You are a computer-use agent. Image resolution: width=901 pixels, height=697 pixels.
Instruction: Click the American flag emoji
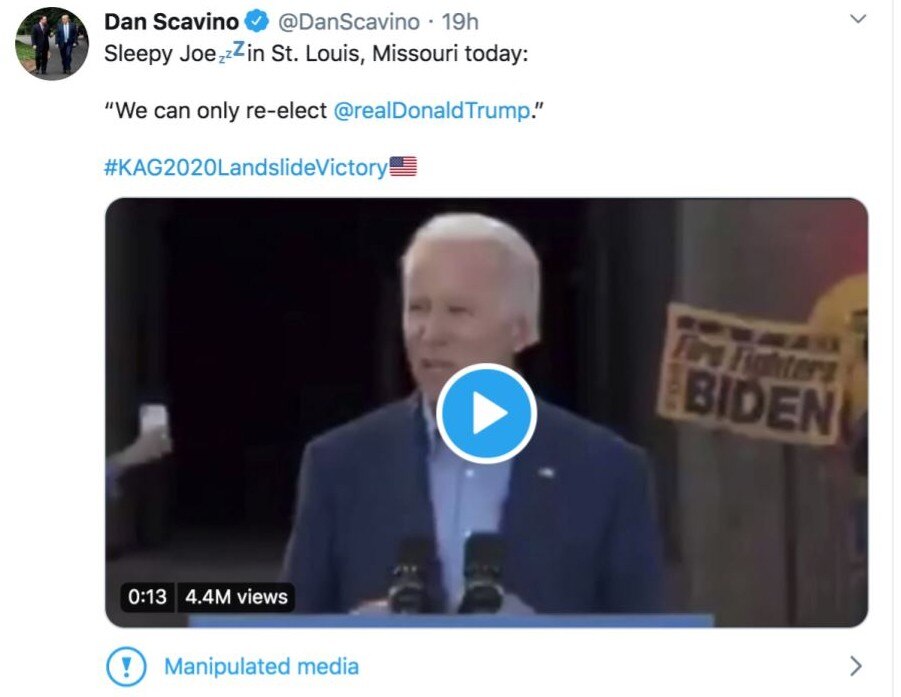tap(403, 167)
